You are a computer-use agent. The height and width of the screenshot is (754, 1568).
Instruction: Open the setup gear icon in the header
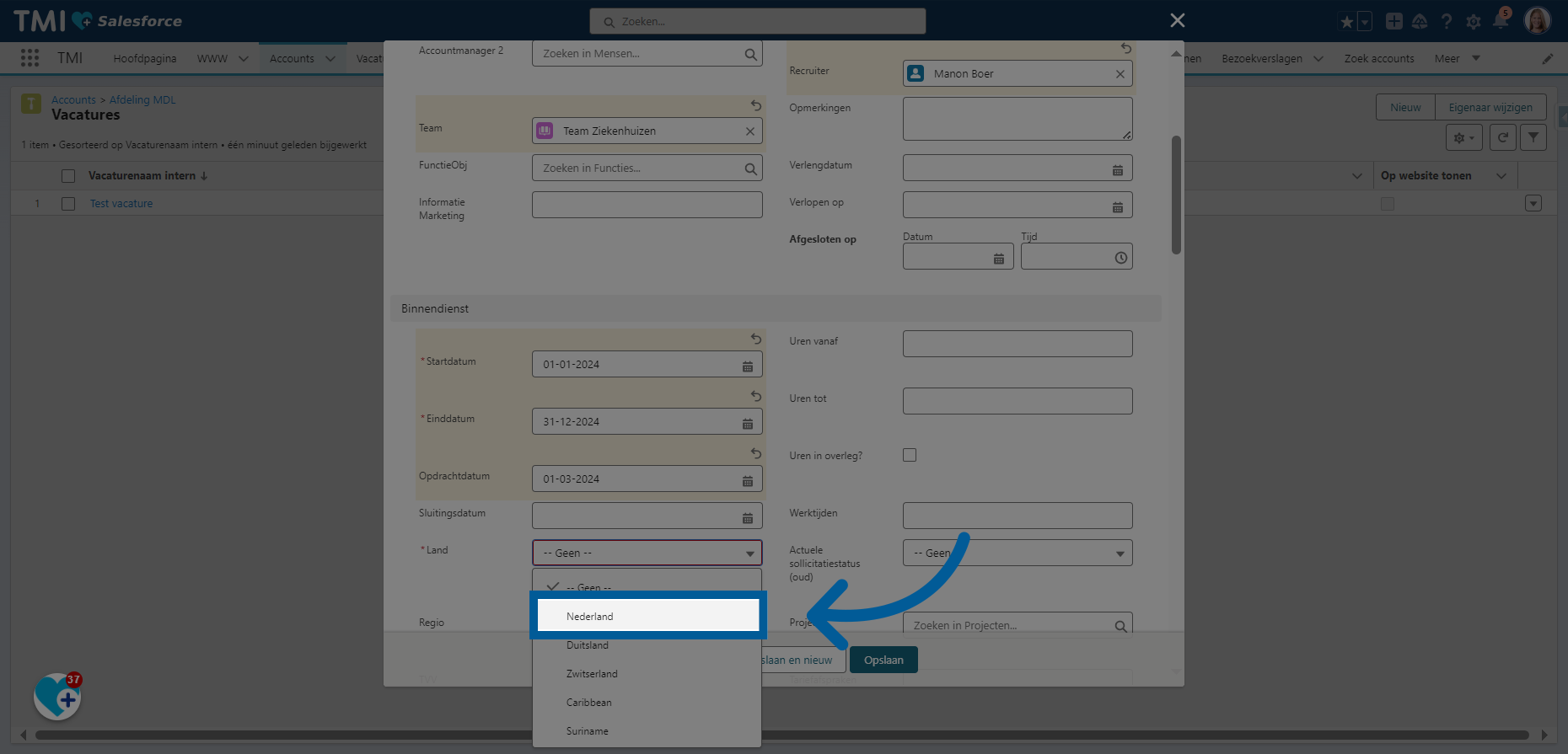[x=1474, y=22]
